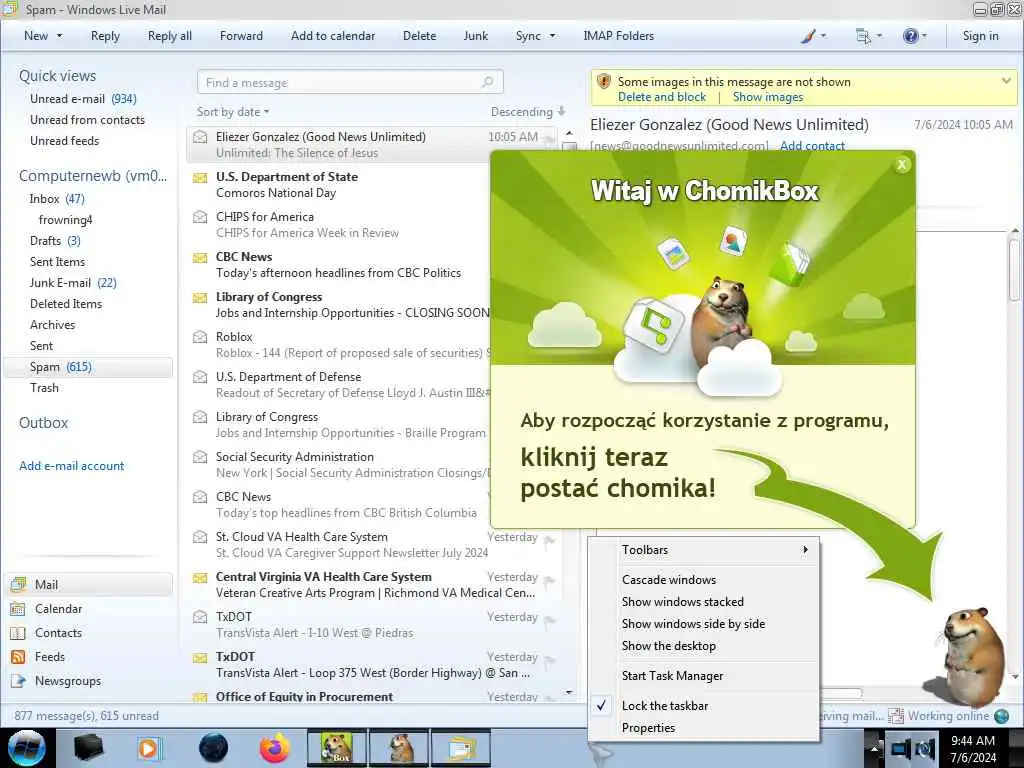Click the Reply button
This screenshot has height=768, width=1024.
[x=105, y=36]
